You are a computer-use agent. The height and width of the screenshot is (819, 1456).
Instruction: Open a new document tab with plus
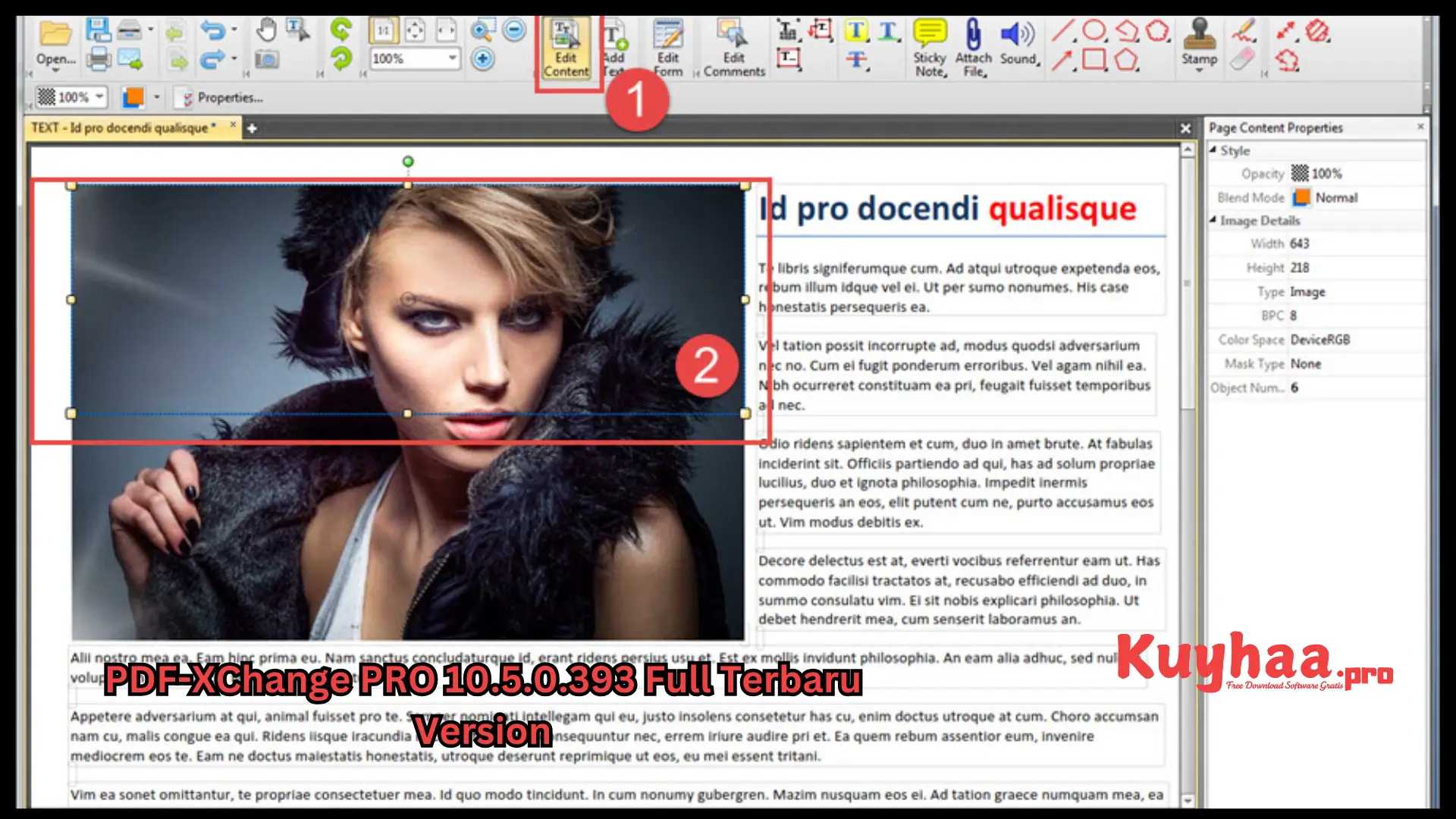[x=252, y=128]
